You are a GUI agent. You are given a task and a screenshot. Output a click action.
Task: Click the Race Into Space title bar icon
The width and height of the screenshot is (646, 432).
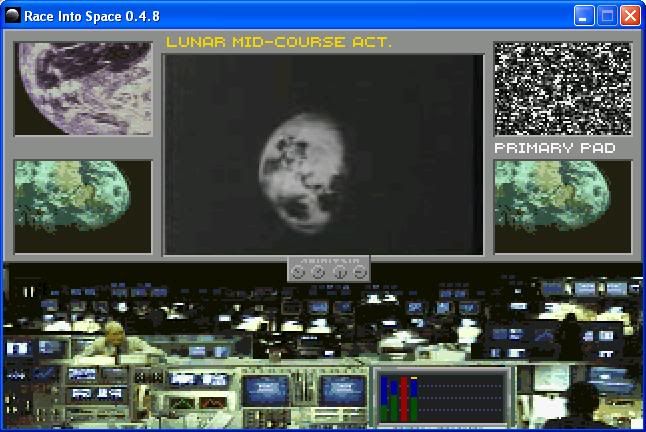tap(13, 16)
